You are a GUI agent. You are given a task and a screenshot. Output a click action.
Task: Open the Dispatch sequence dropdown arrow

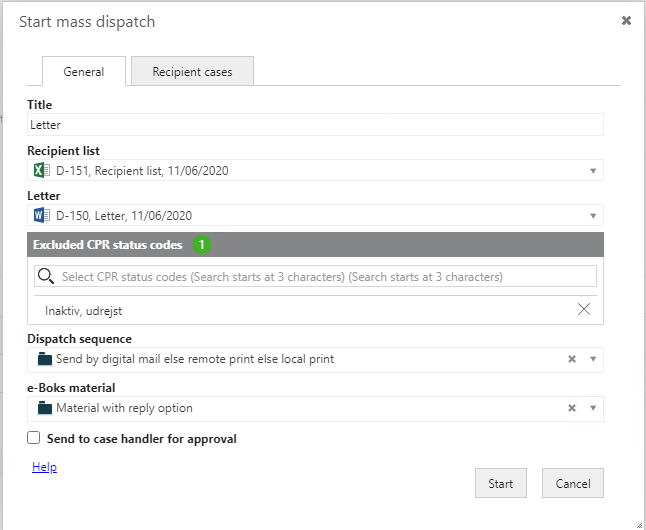(593, 359)
